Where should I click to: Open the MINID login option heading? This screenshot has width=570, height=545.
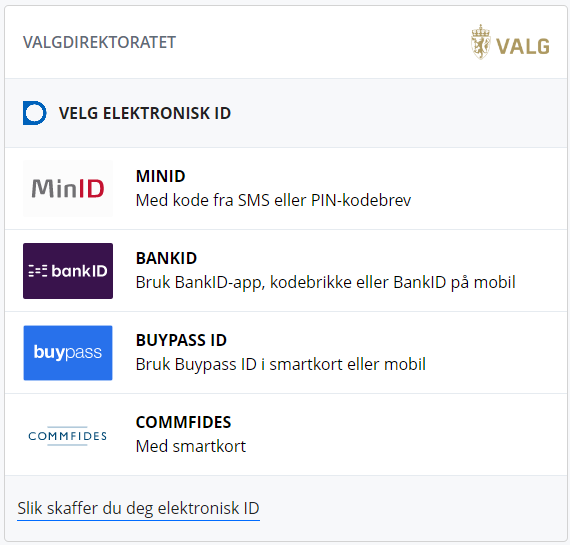161,176
